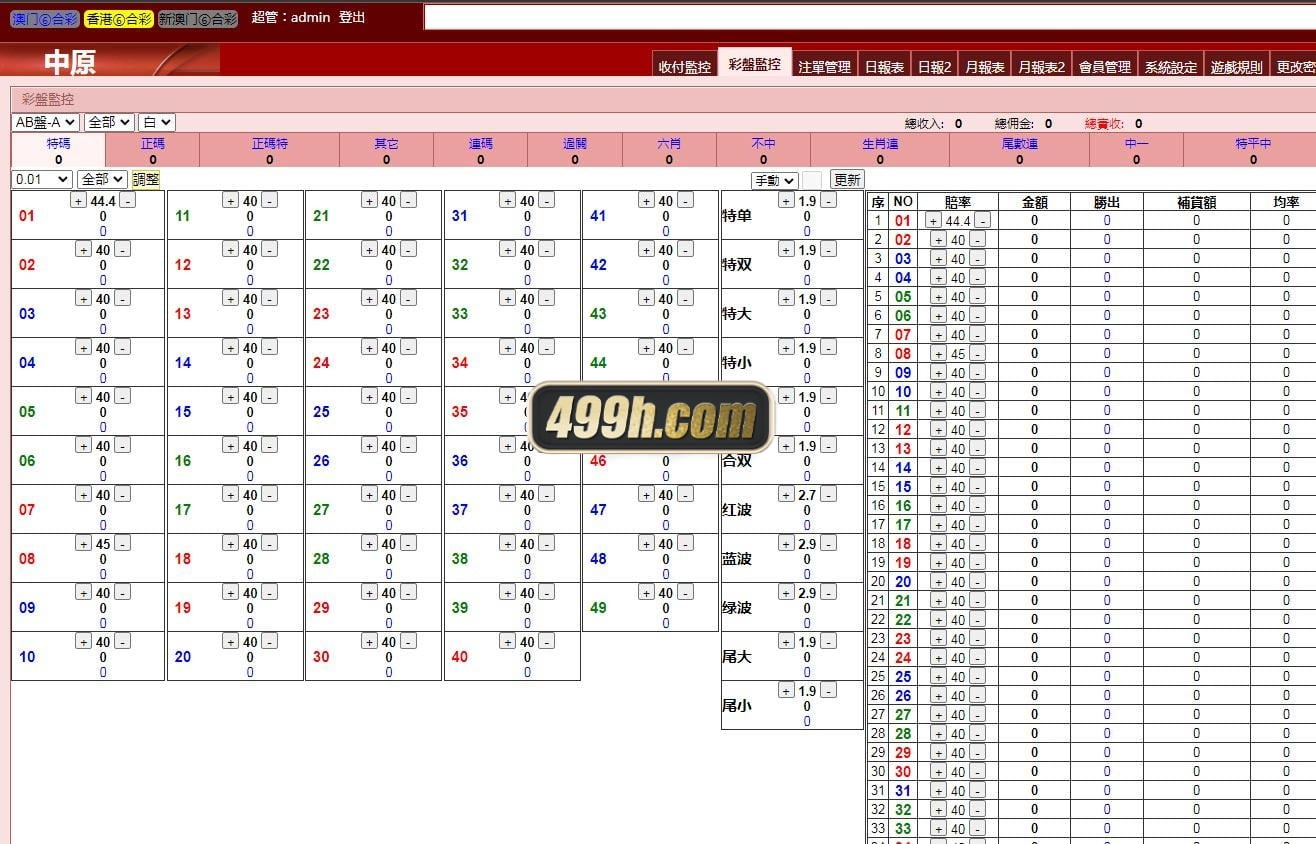
Task: Select the 其它 category tab
Action: pyautogui.click(x=387, y=150)
